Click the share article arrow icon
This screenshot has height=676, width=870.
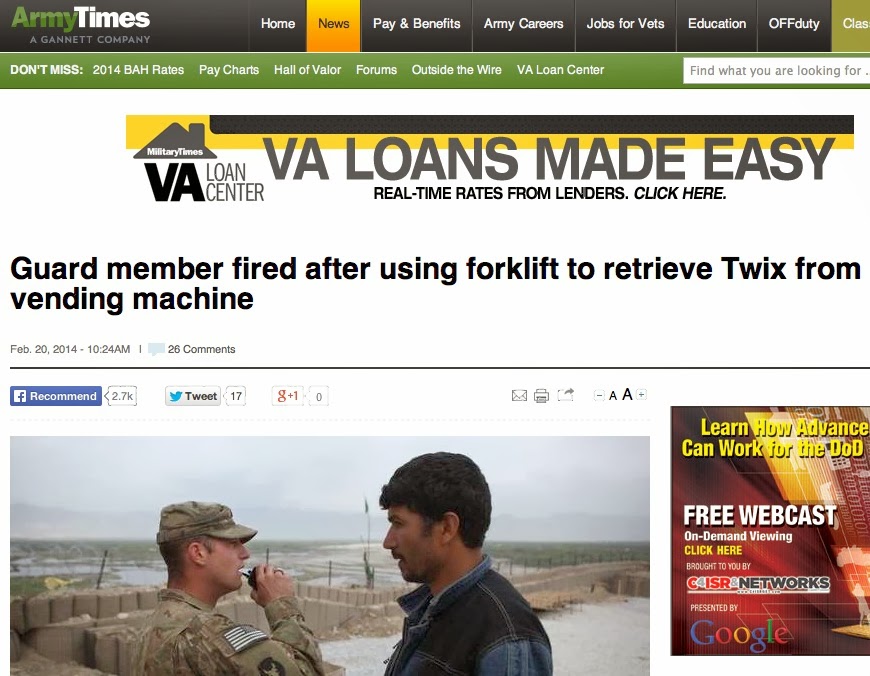tap(565, 395)
